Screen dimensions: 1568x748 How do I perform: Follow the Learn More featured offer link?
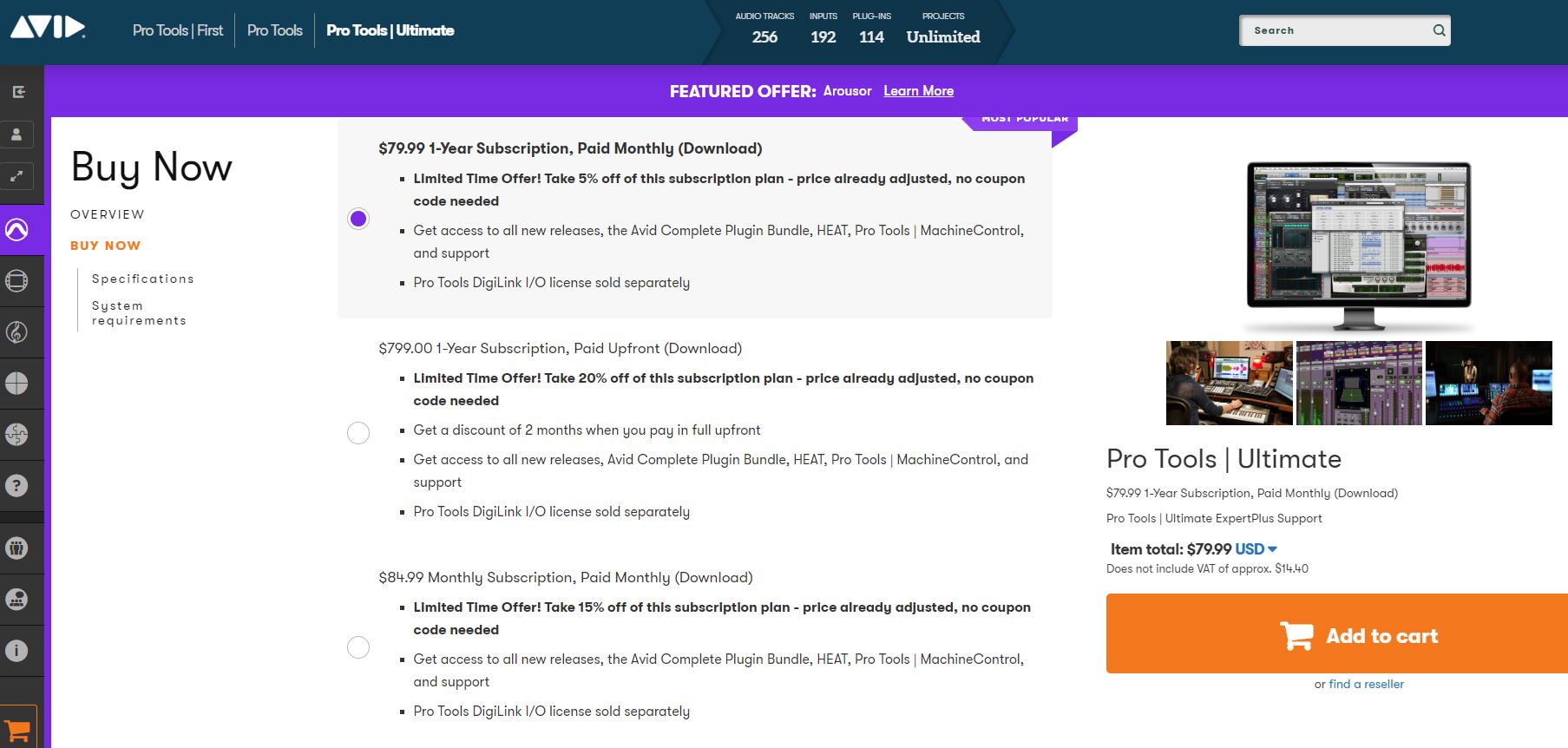tap(918, 91)
